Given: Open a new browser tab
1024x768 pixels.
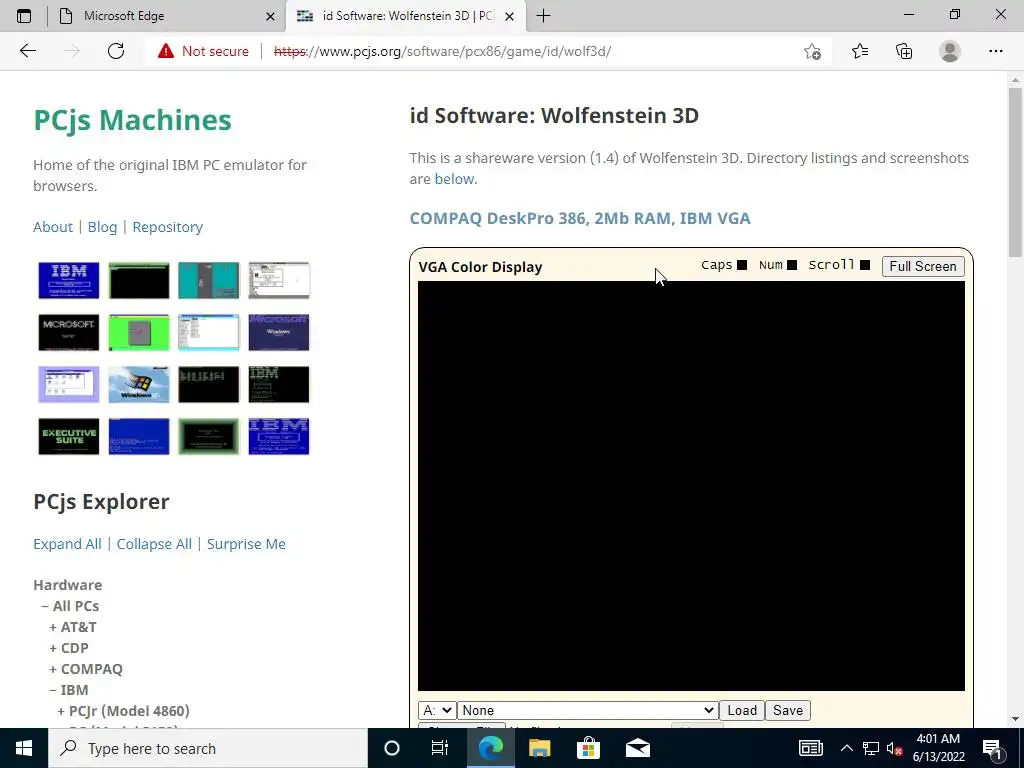Looking at the screenshot, I should click(x=543, y=16).
